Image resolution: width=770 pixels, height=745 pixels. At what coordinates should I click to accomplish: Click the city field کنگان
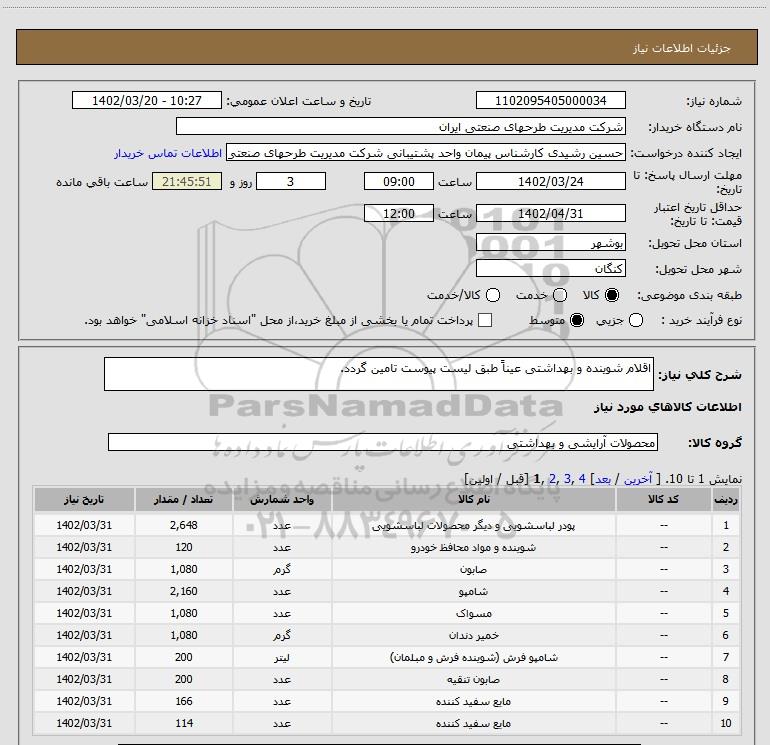(x=550, y=268)
